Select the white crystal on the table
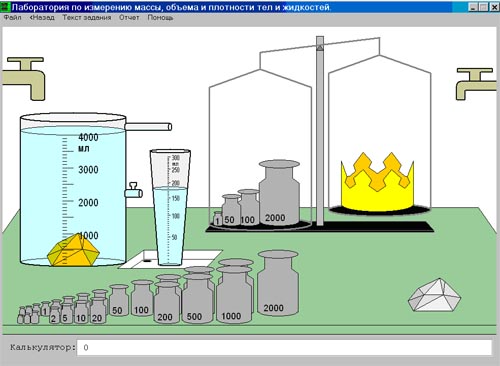The width and height of the screenshot is (500, 366). coord(434,295)
